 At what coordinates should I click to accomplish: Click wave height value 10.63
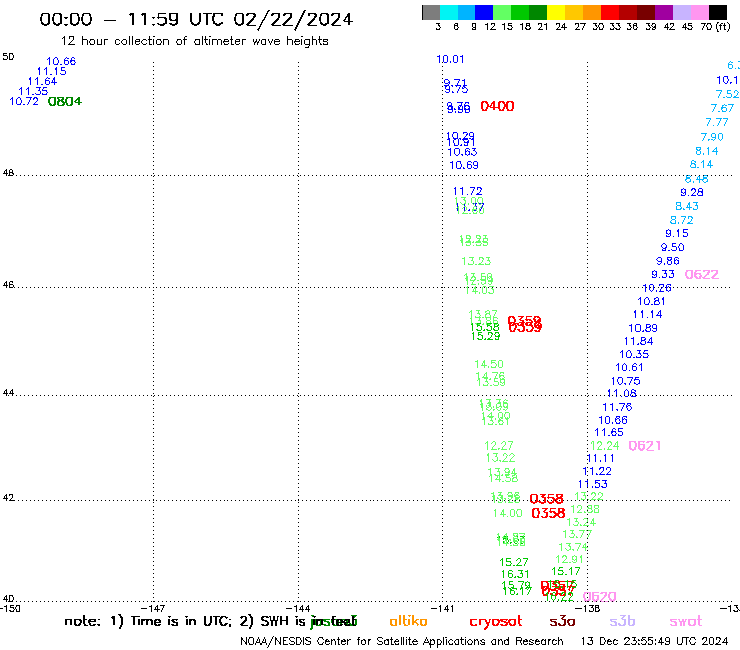tap(462, 152)
